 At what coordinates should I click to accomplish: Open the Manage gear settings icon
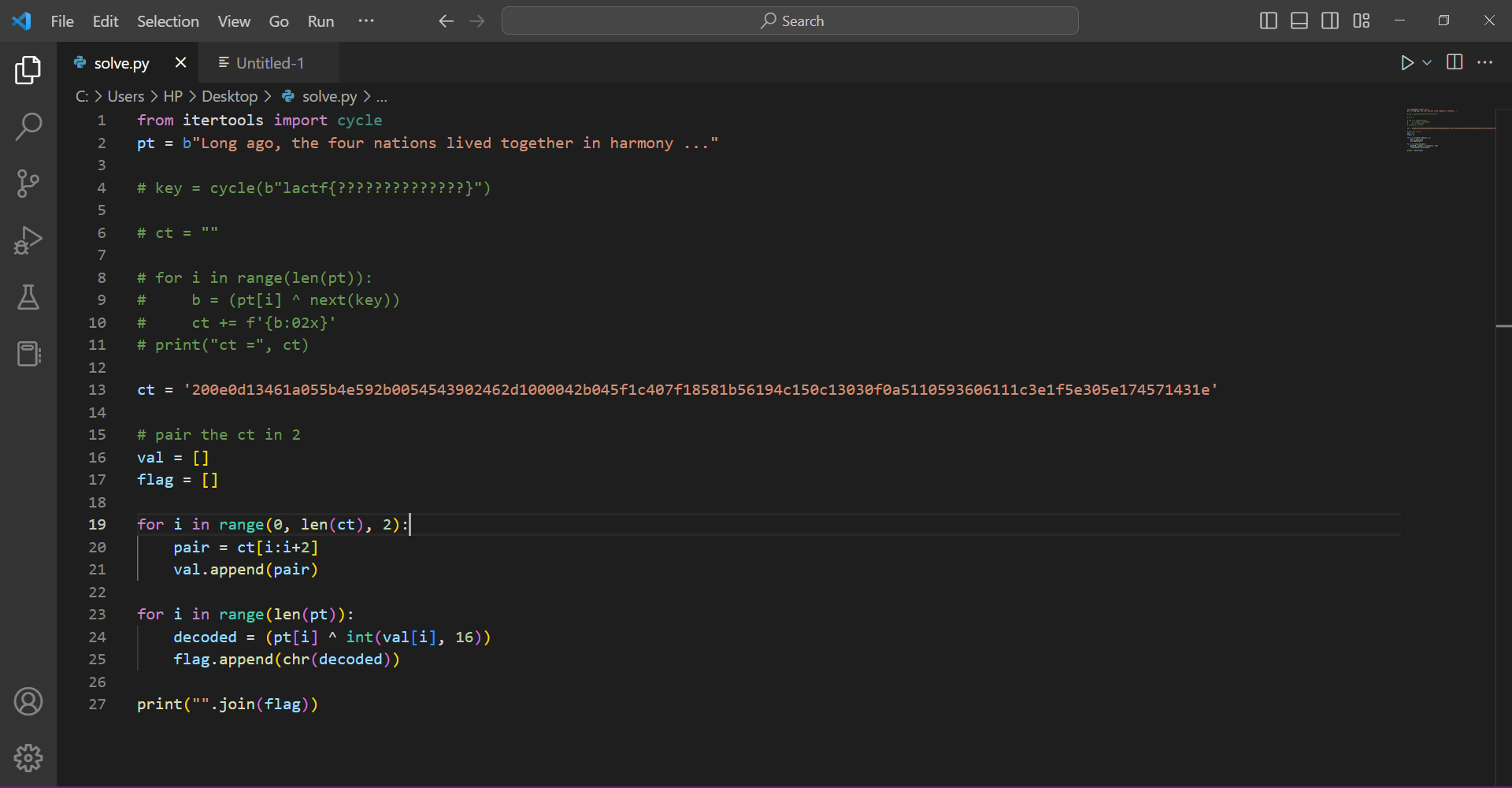(x=28, y=758)
